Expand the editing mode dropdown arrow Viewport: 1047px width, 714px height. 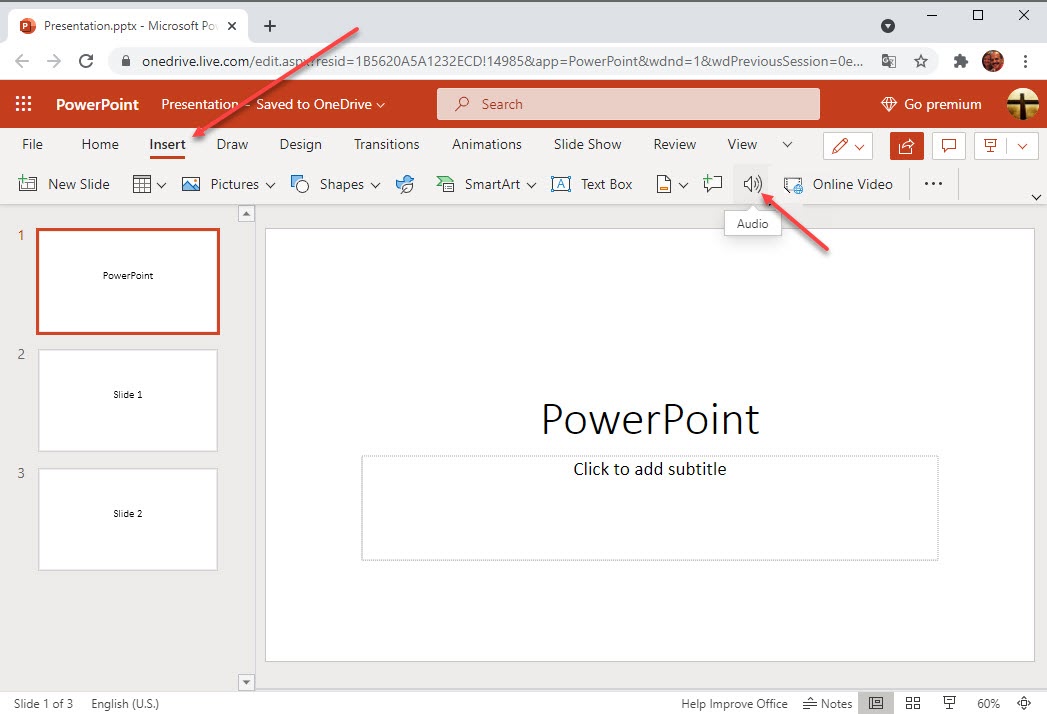point(859,147)
